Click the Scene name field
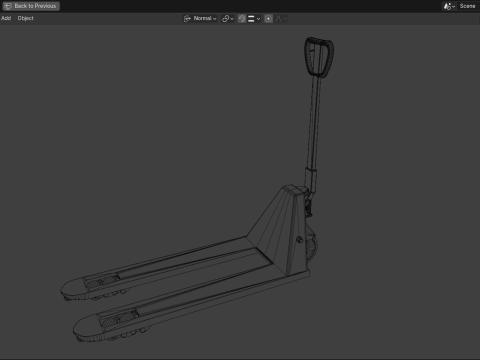Image resolution: width=480 pixels, height=360 pixels. point(468,6)
